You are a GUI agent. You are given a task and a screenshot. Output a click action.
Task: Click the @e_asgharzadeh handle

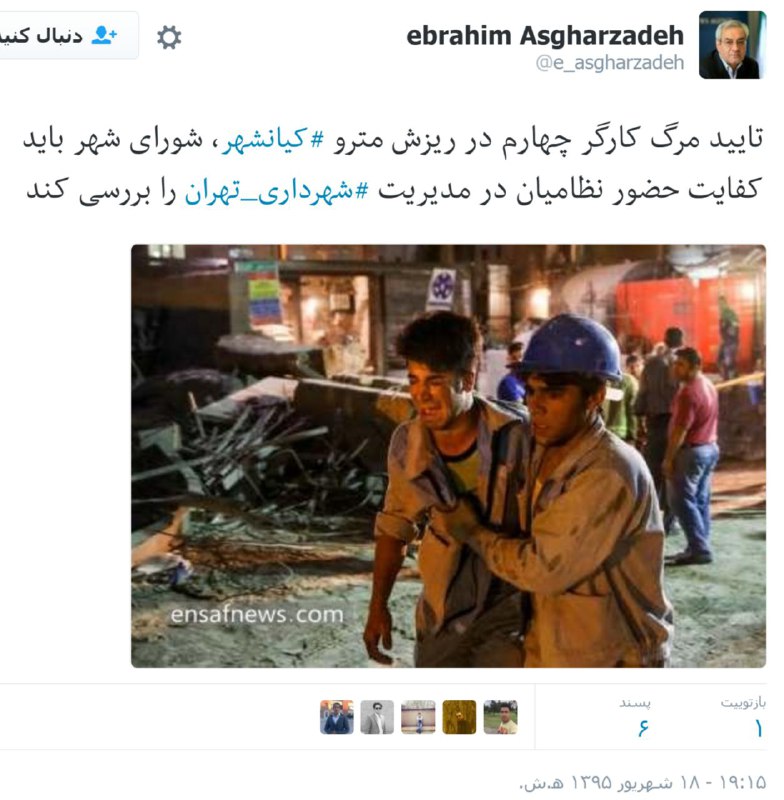610,63
